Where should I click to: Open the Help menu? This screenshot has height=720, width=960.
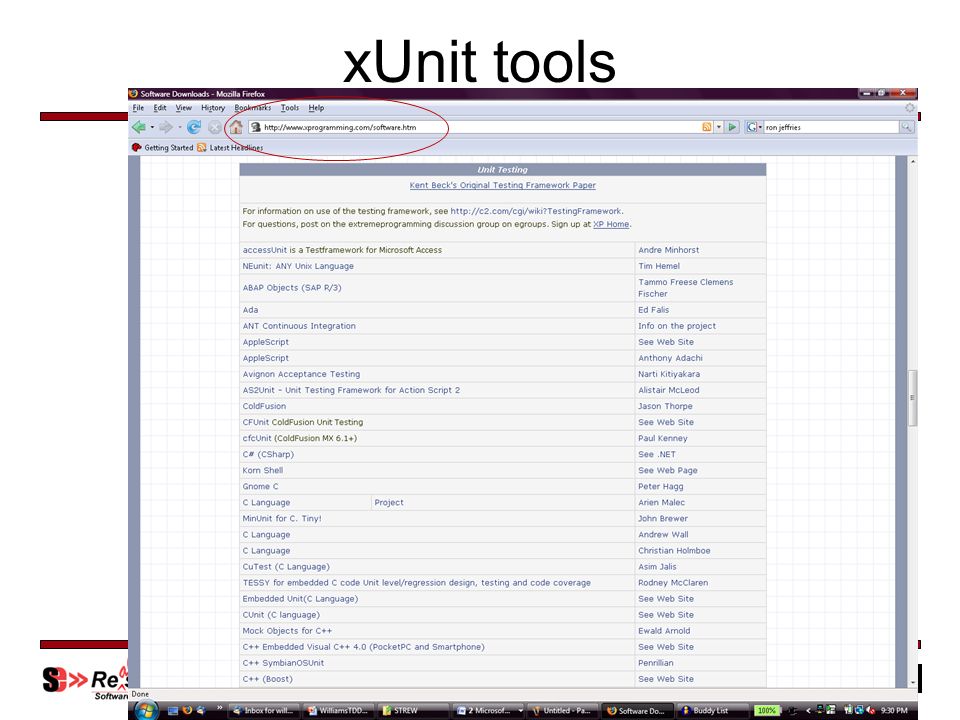pos(316,108)
